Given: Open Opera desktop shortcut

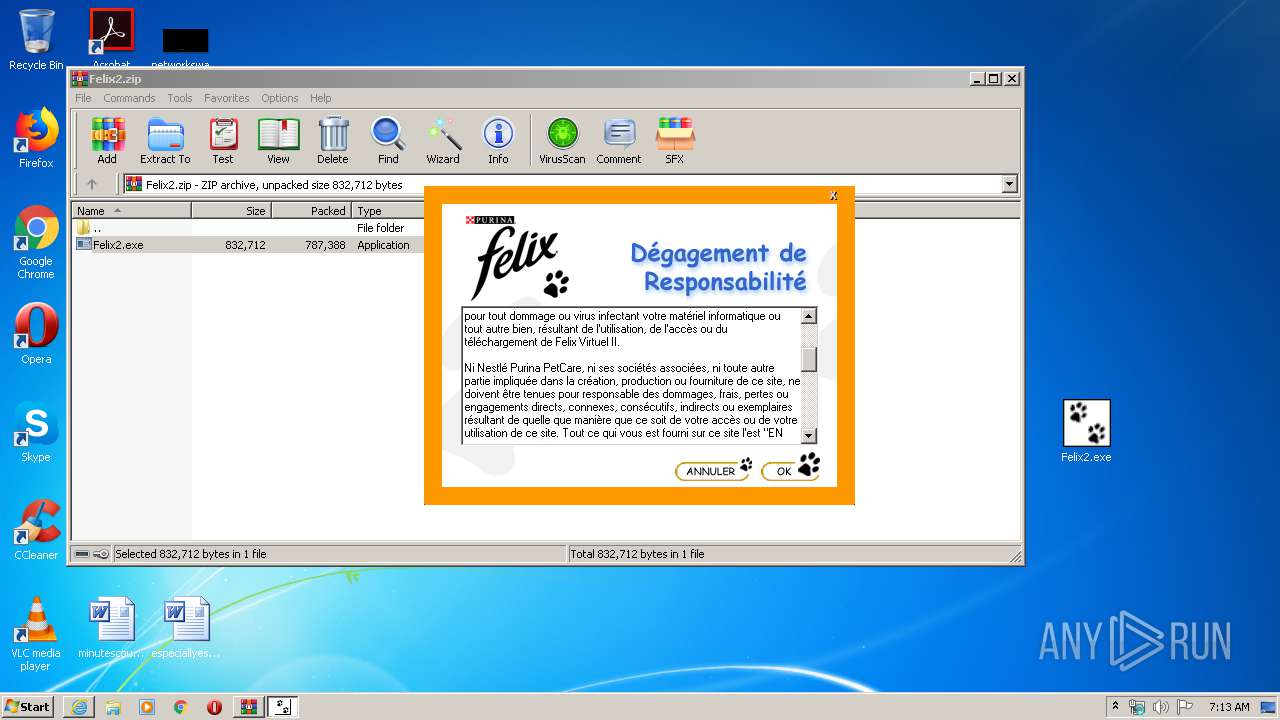Looking at the screenshot, I should (x=36, y=333).
